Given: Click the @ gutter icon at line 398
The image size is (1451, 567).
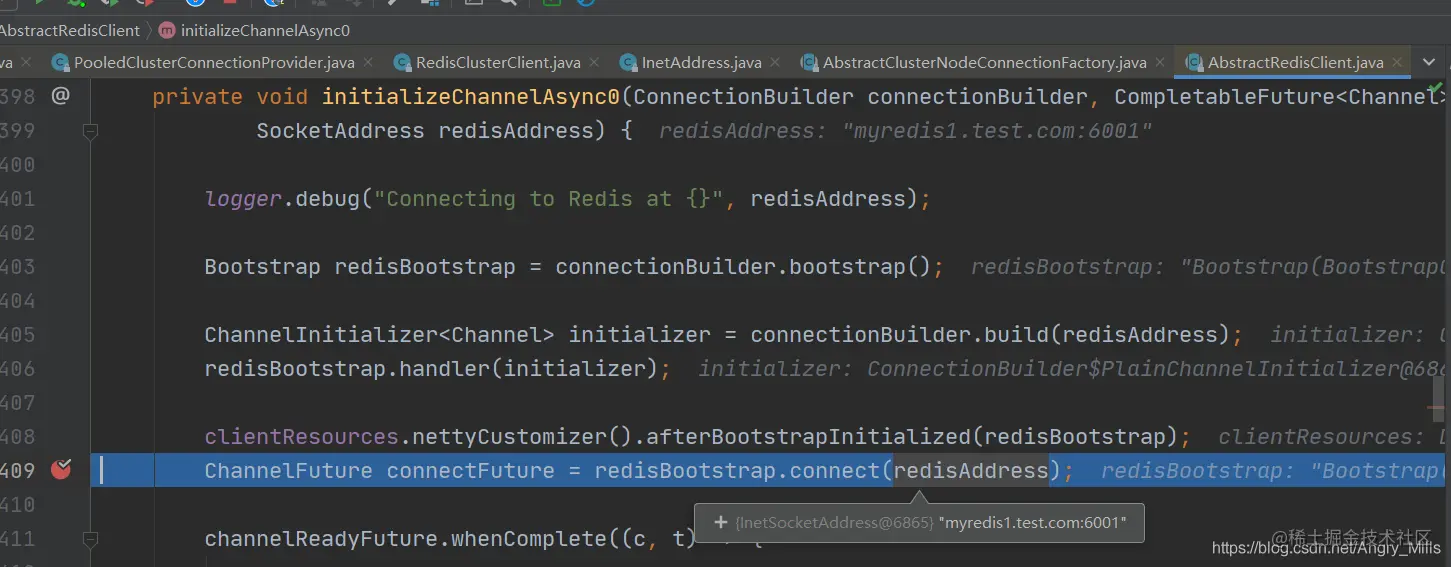Looking at the screenshot, I should 61,96.
